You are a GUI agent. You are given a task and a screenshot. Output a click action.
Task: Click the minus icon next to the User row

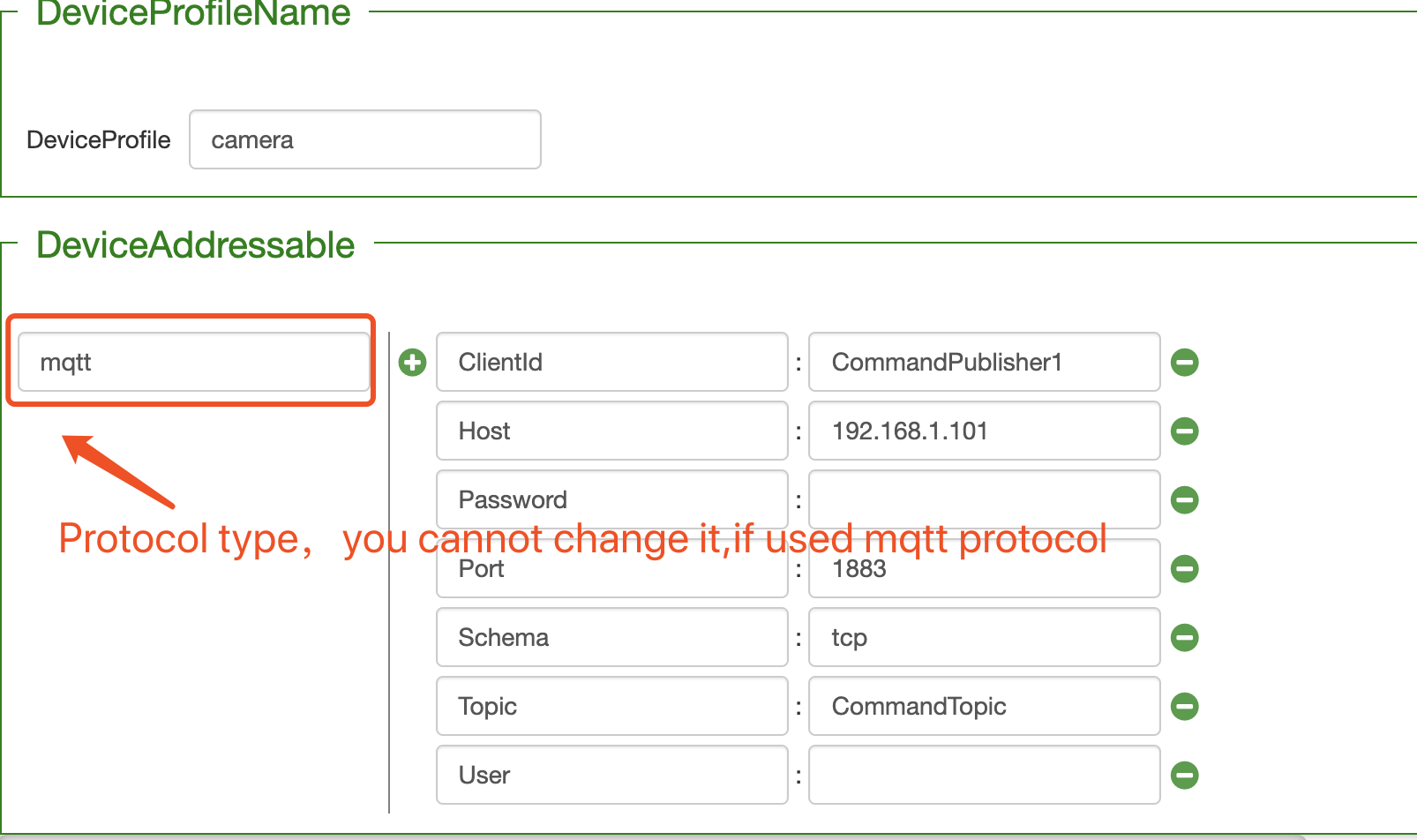[x=1185, y=775]
